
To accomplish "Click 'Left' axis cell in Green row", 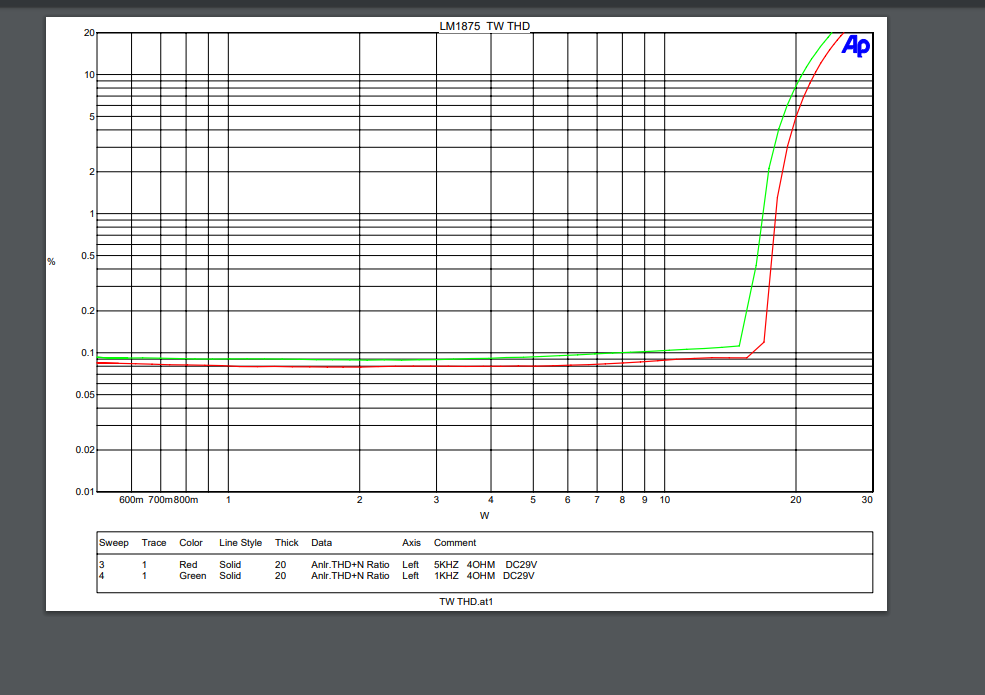I will click(411, 576).
